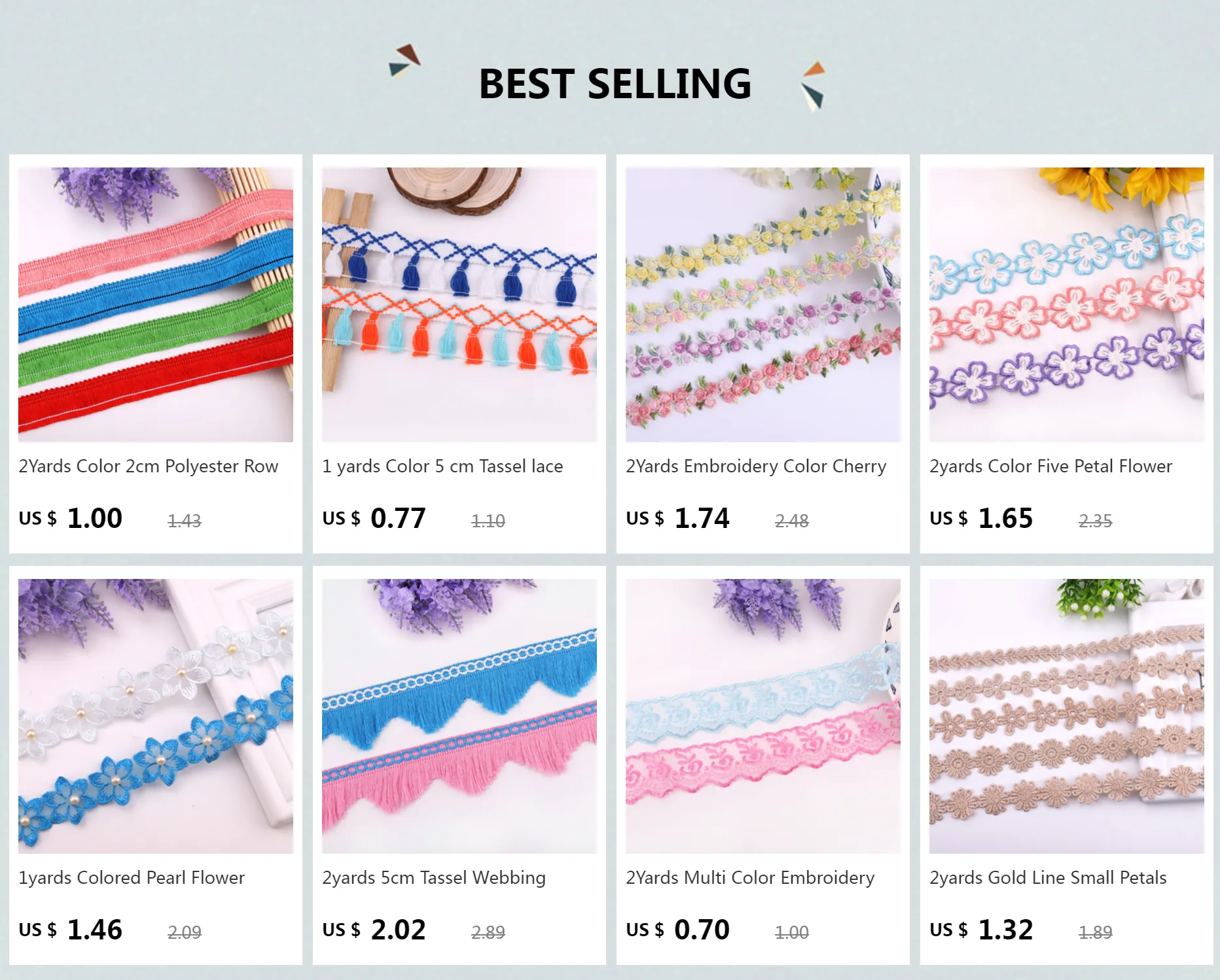Click the '2Yards Multi Color Embroidery' title
The image size is (1220, 980).
coord(750,878)
